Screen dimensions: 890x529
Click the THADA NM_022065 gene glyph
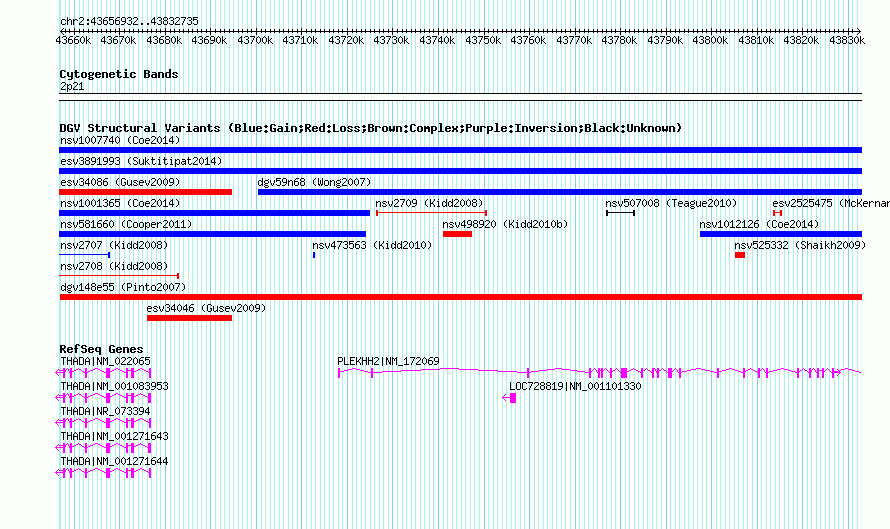103,373
